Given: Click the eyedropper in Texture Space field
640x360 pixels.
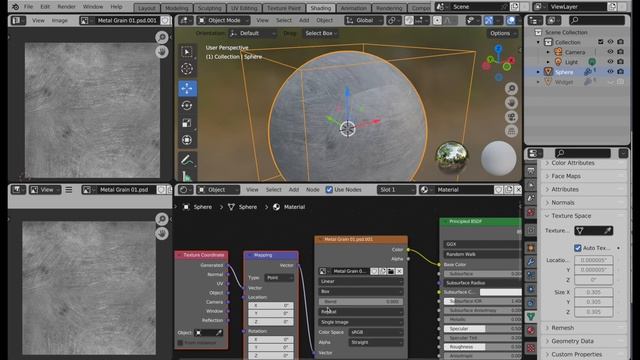Looking at the screenshot, I should coord(608,231).
